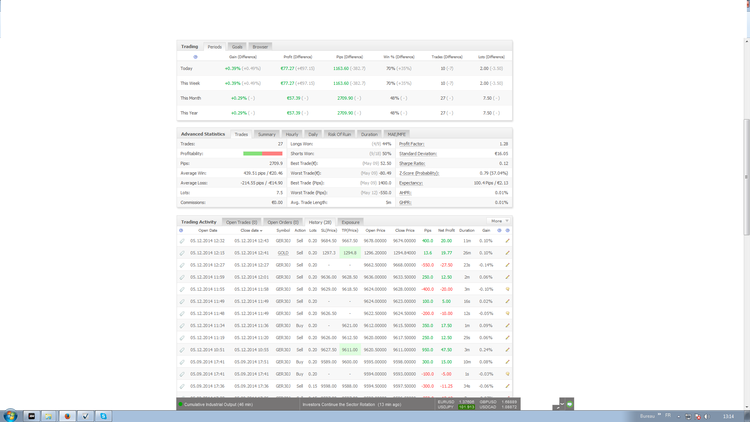Click the AHPR label link

(405, 193)
